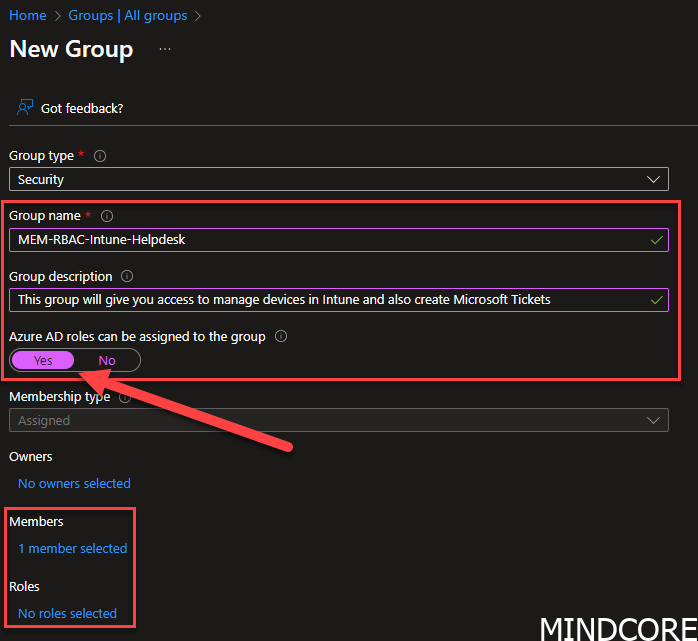This screenshot has width=698, height=641.
Task: Click the No owners selected link
Action: click(74, 483)
